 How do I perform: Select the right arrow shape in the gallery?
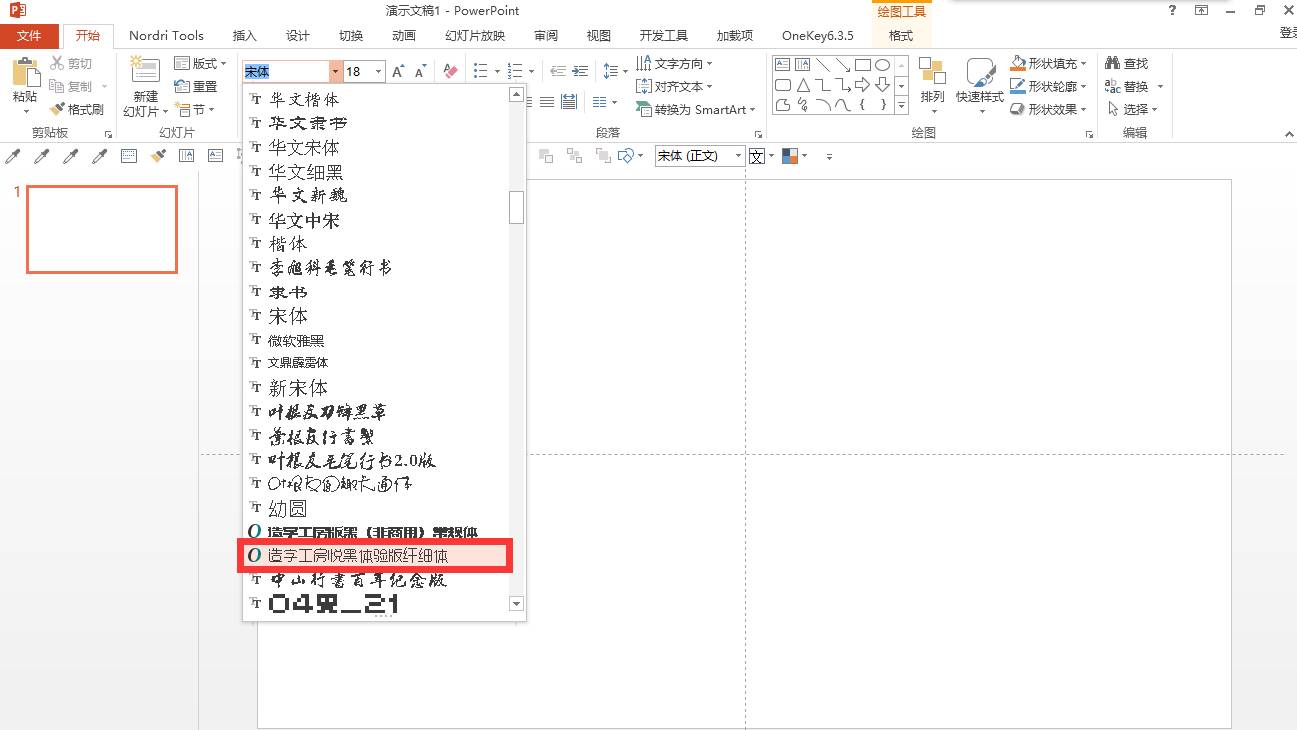tap(861, 85)
